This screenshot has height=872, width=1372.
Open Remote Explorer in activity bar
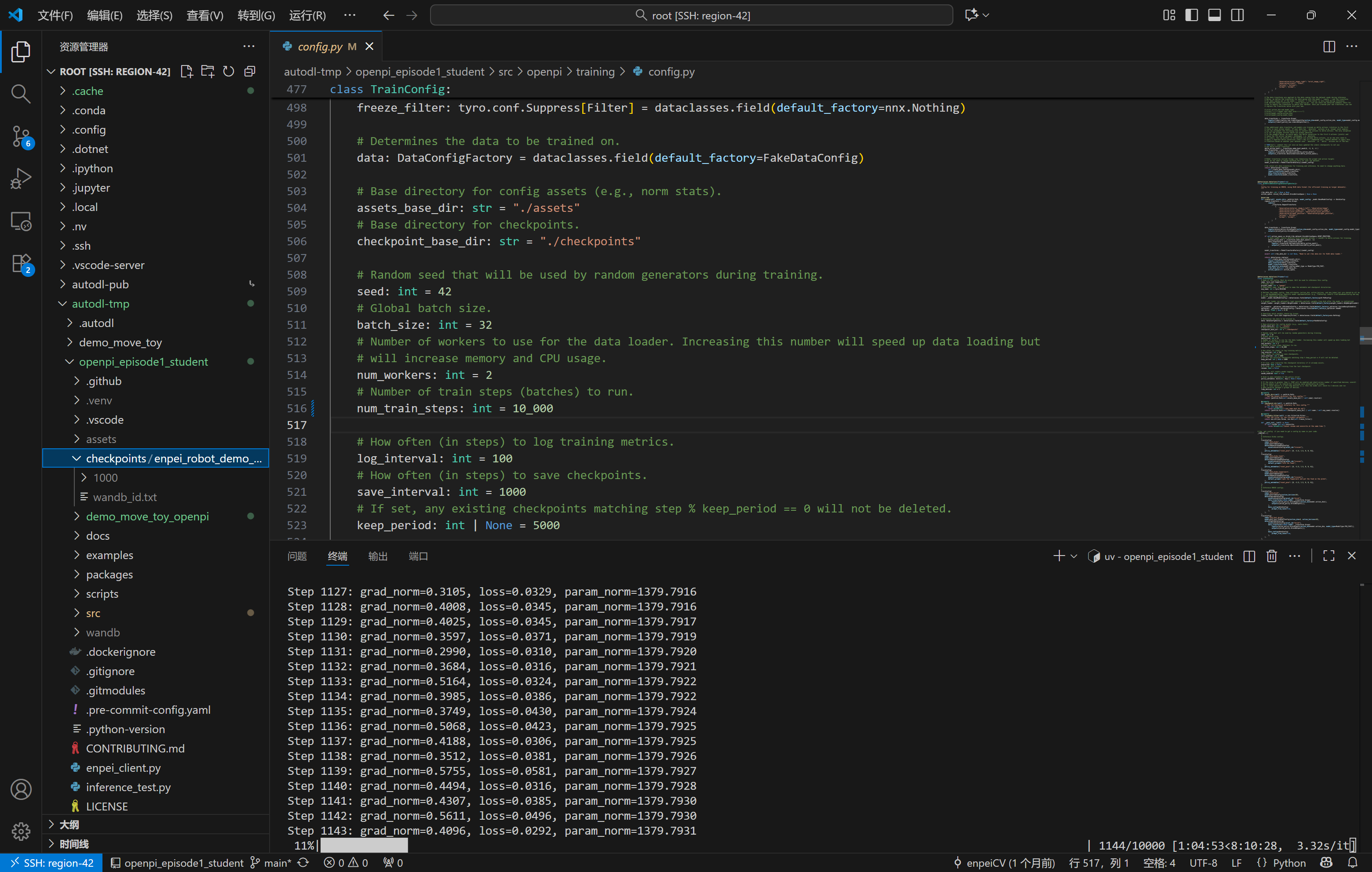coord(21,222)
